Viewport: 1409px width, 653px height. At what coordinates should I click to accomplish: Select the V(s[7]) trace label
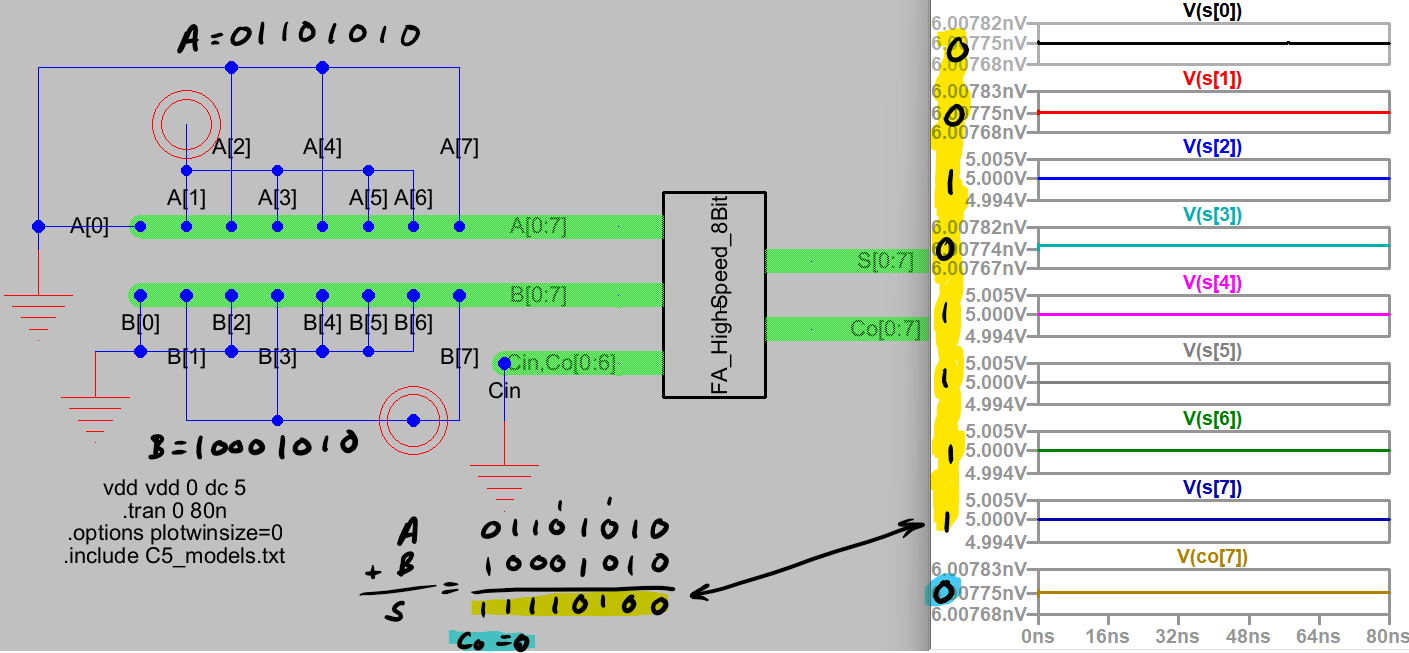pos(1213,488)
